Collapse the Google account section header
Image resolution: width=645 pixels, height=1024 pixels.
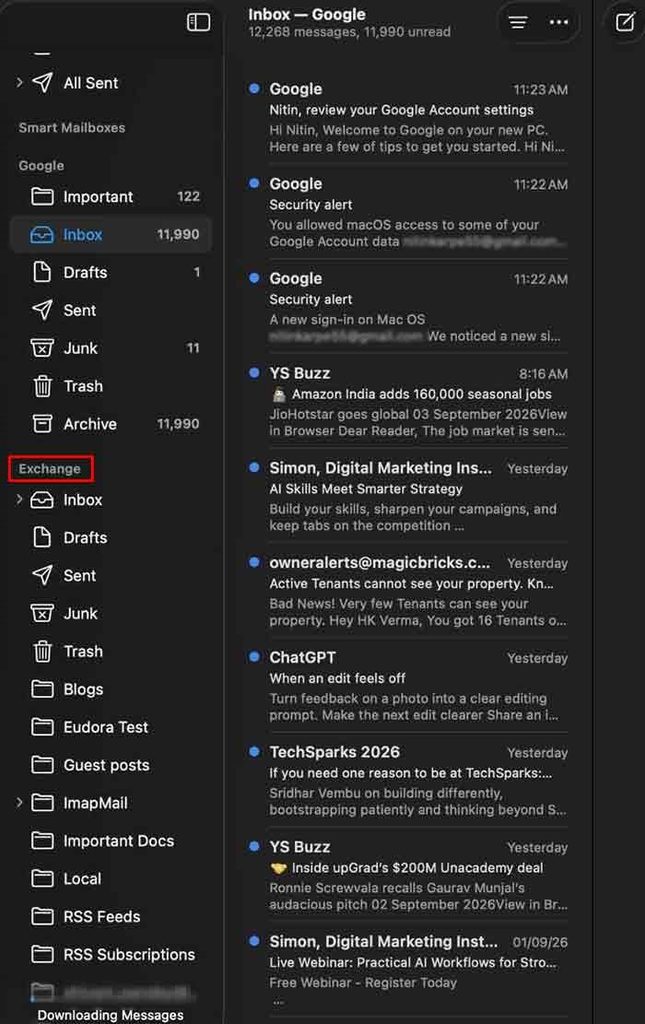(x=41, y=166)
